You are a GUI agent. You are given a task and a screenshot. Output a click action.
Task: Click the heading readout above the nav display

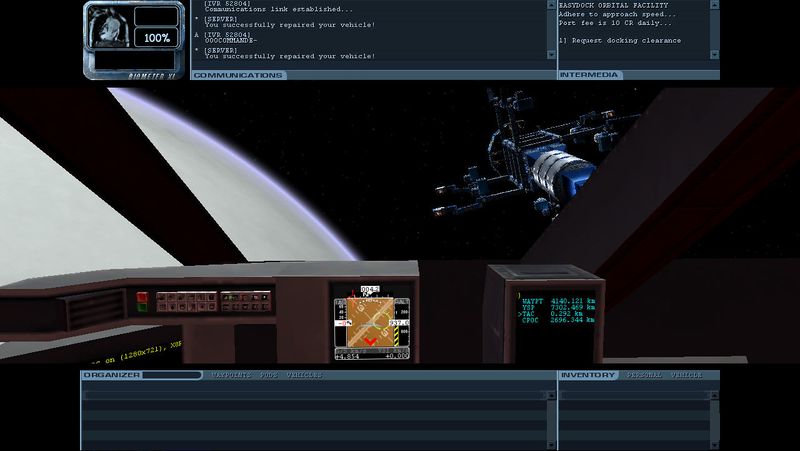(370, 289)
